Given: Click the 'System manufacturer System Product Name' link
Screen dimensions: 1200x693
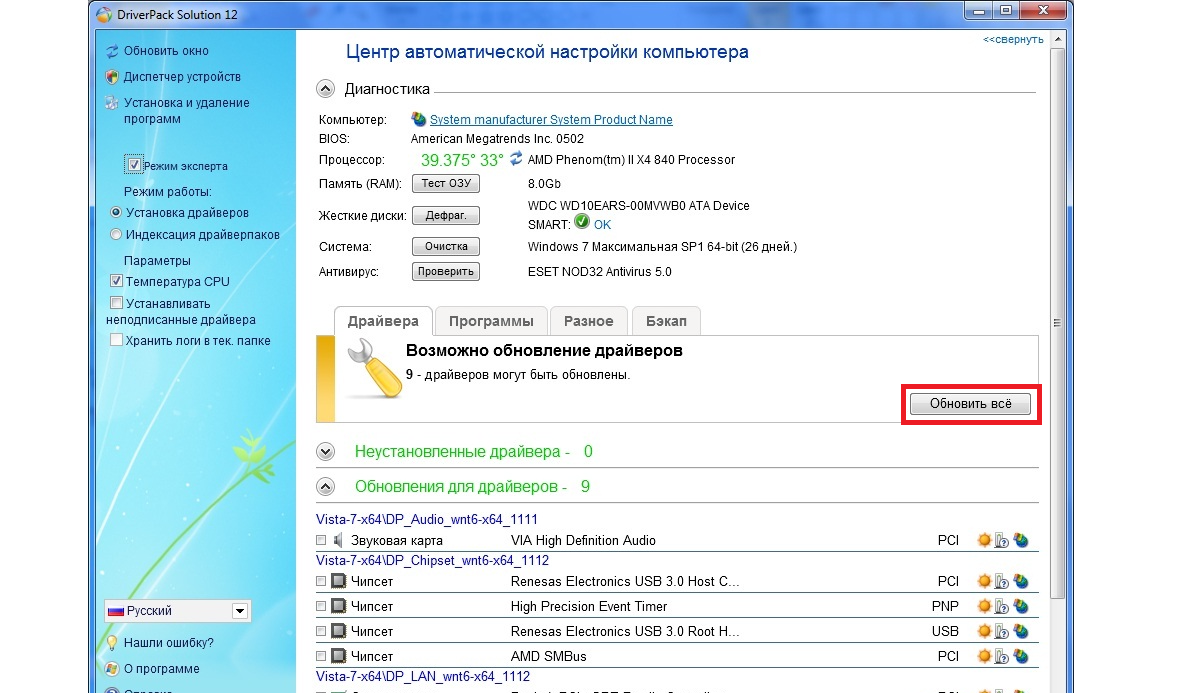Looking at the screenshot, I should (551, 120).
